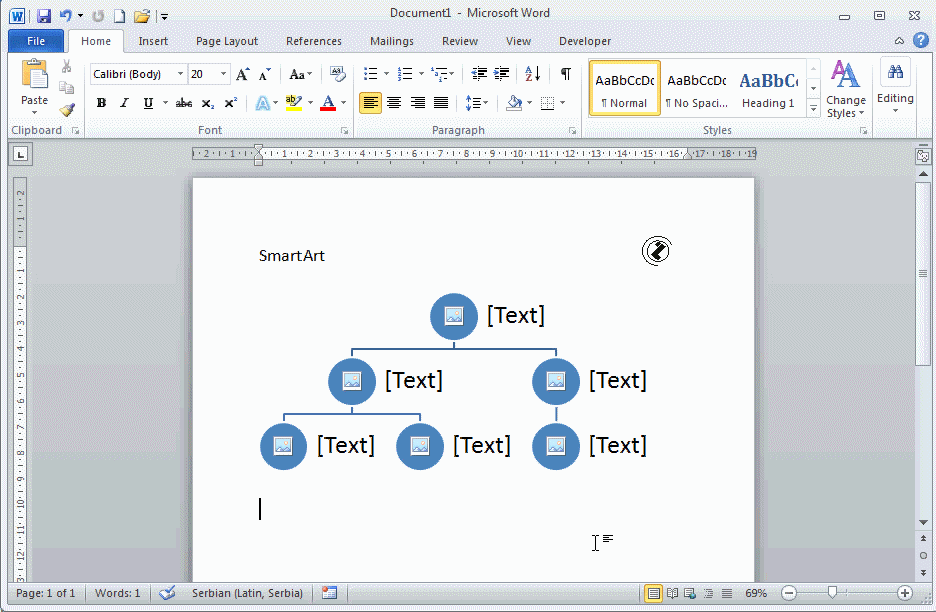This screenshot has width=936, height=612.
Task: Click the Save icon in quick access toolbar
Action: click(x=43, y=16)
